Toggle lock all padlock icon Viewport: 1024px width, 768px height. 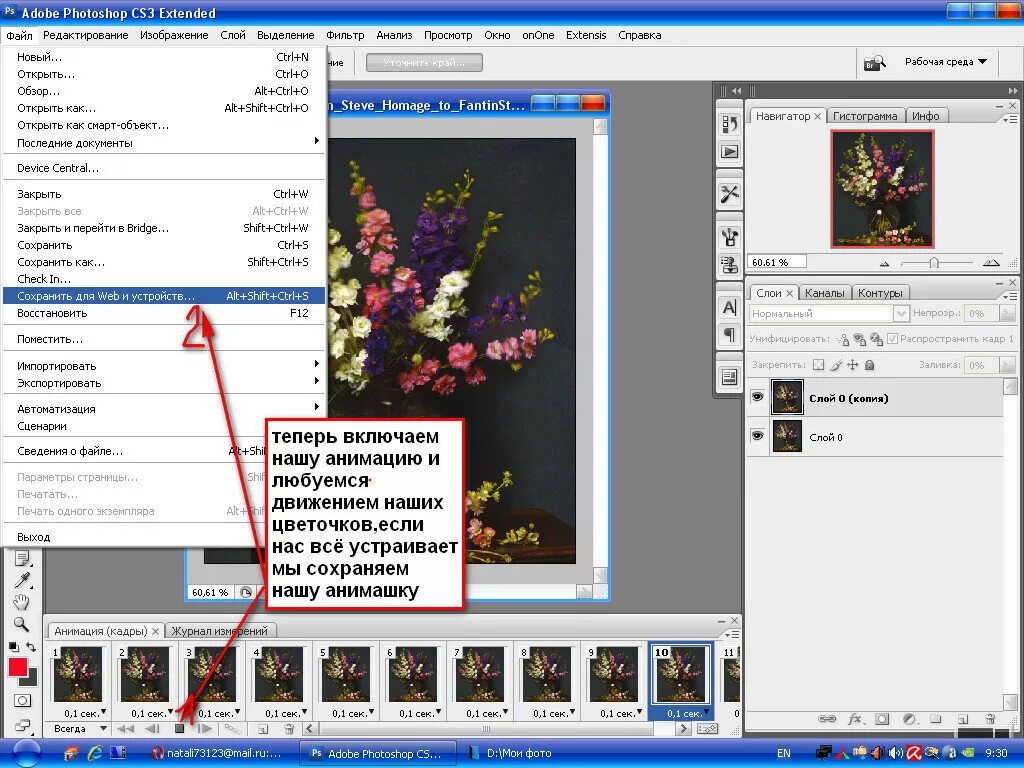point(870,365)
